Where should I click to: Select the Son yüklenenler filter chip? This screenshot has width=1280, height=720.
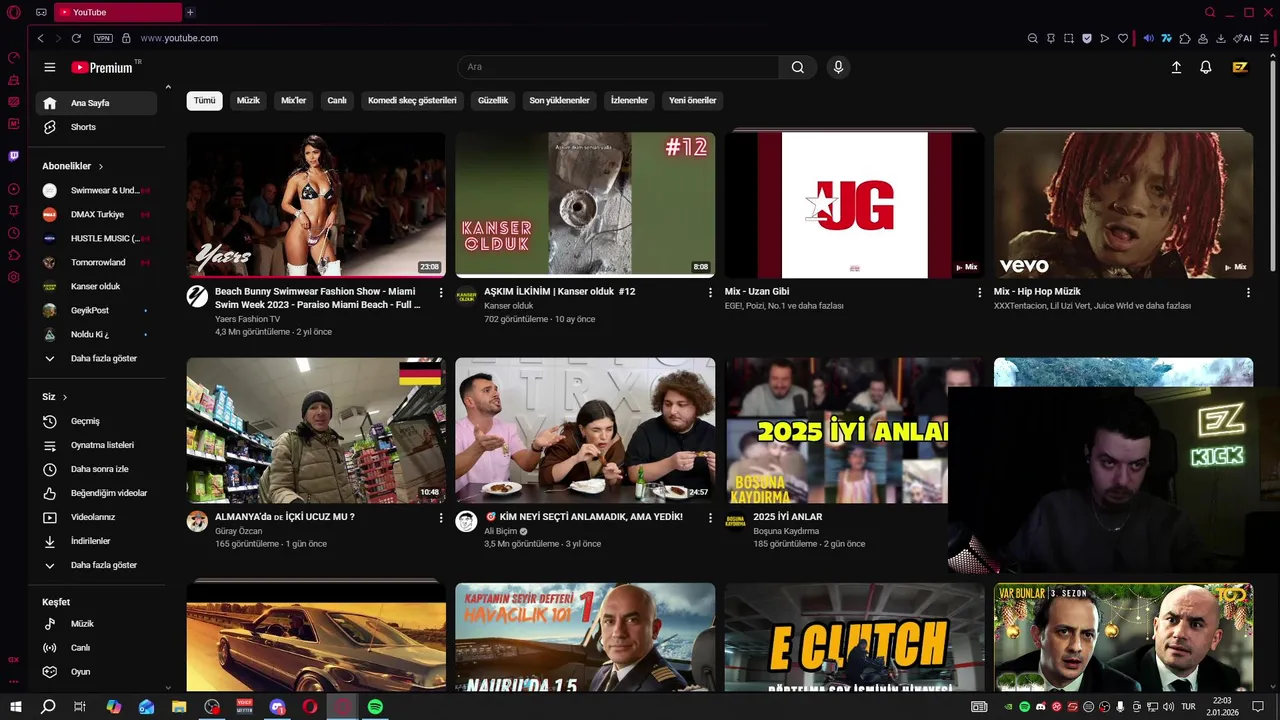coord(559,100)
